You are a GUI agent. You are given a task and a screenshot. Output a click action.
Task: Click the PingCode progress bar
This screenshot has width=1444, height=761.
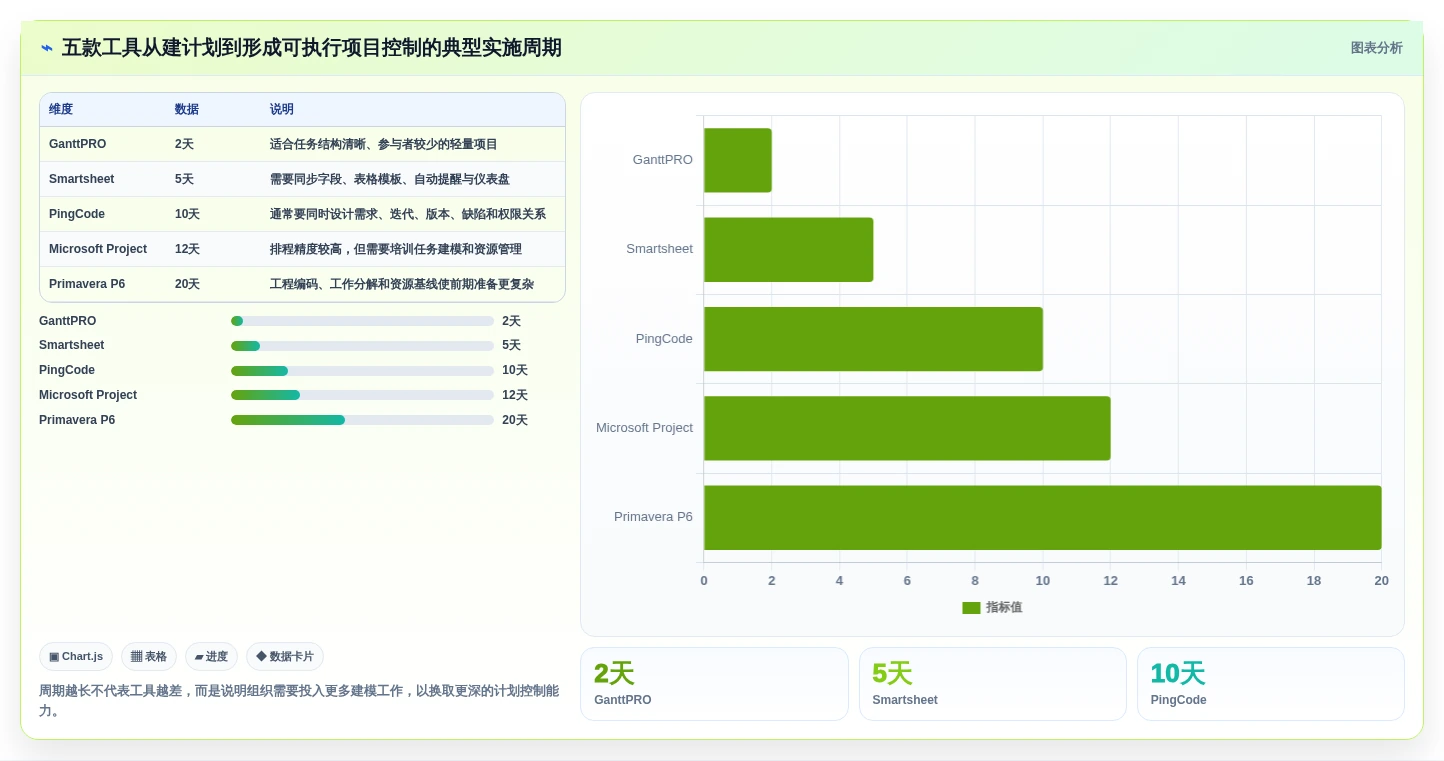[x=362, y=371]
